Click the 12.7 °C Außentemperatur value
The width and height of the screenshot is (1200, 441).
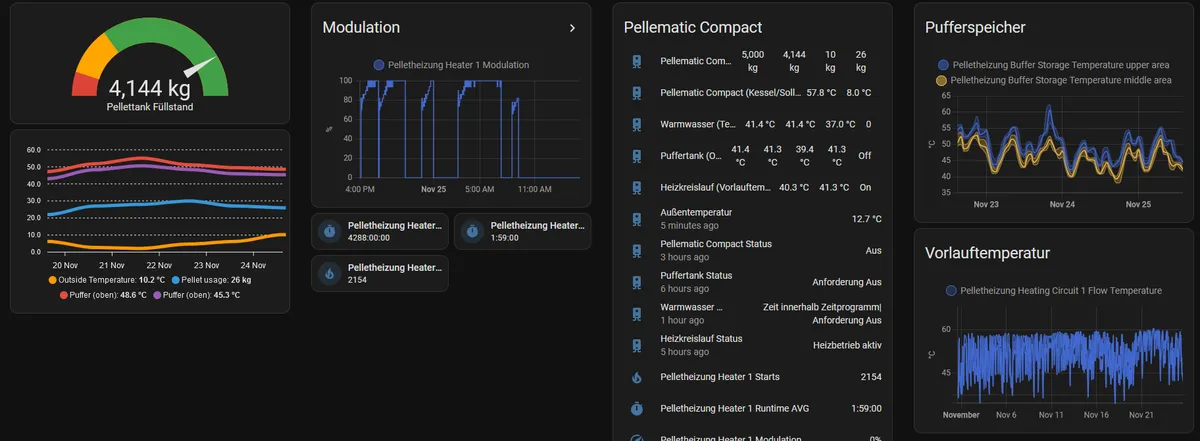pyautogui.click(x=867, y=219)
